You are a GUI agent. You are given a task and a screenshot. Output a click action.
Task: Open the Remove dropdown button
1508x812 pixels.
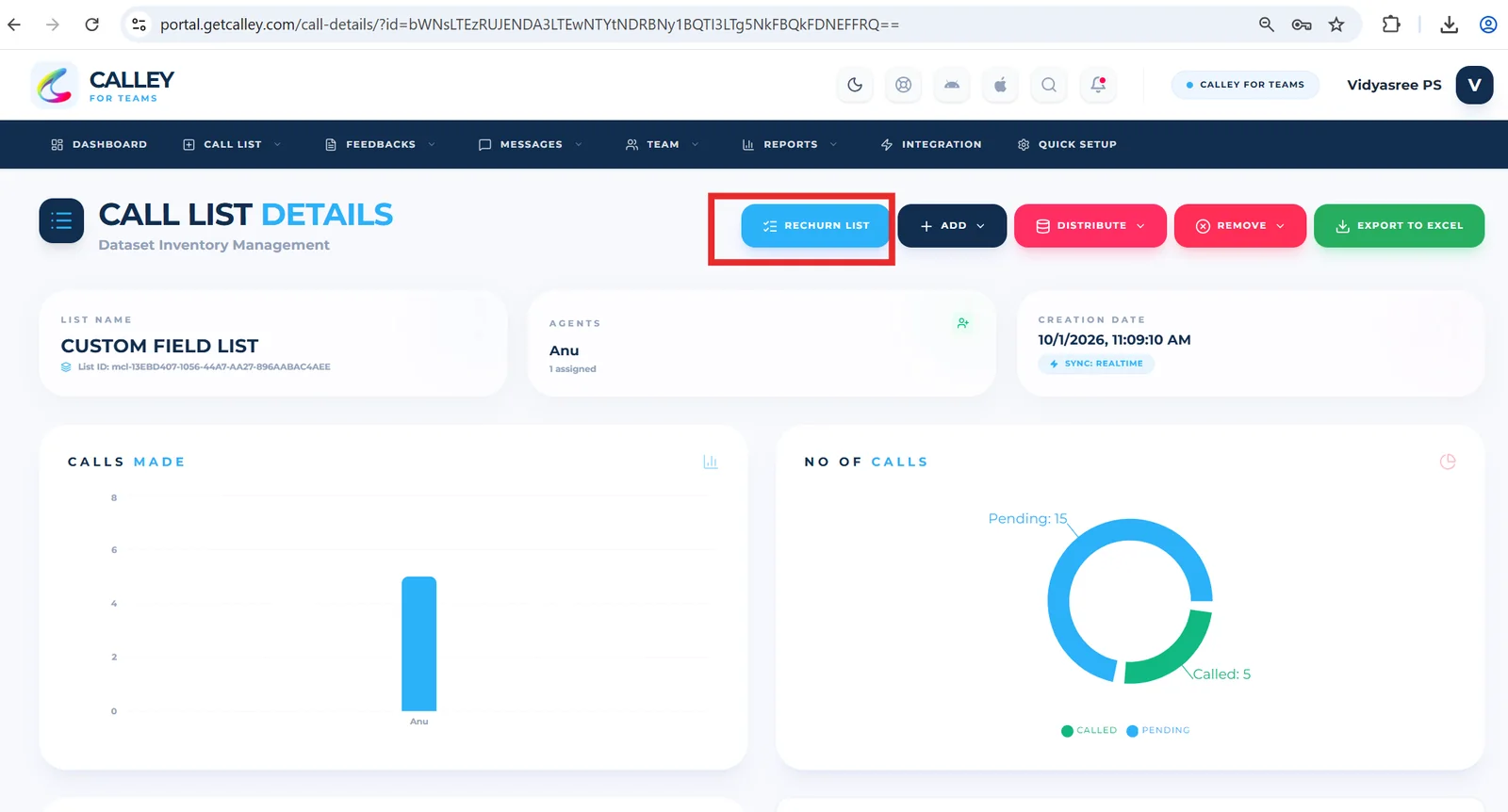[x=1240, y=226]
